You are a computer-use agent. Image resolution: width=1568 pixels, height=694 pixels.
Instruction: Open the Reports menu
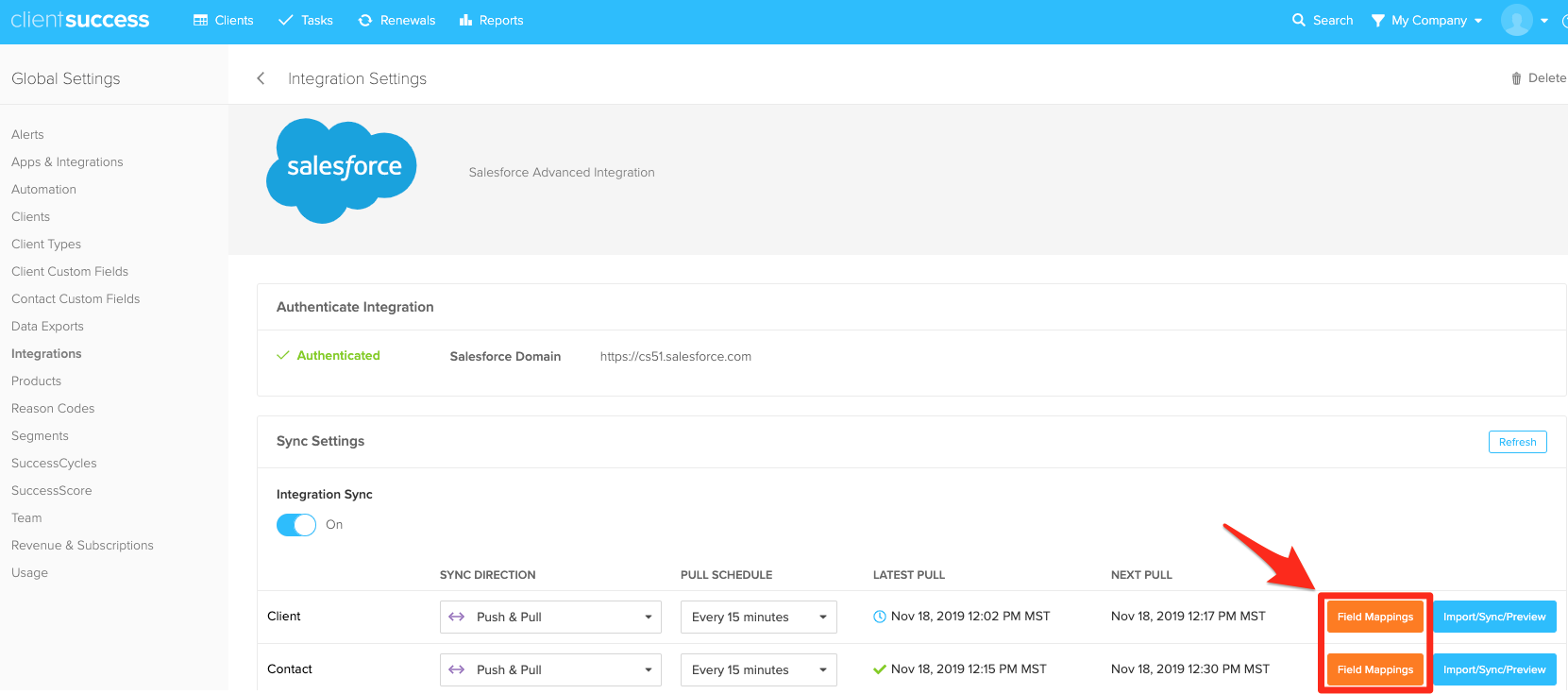click(x=491, y=20)
